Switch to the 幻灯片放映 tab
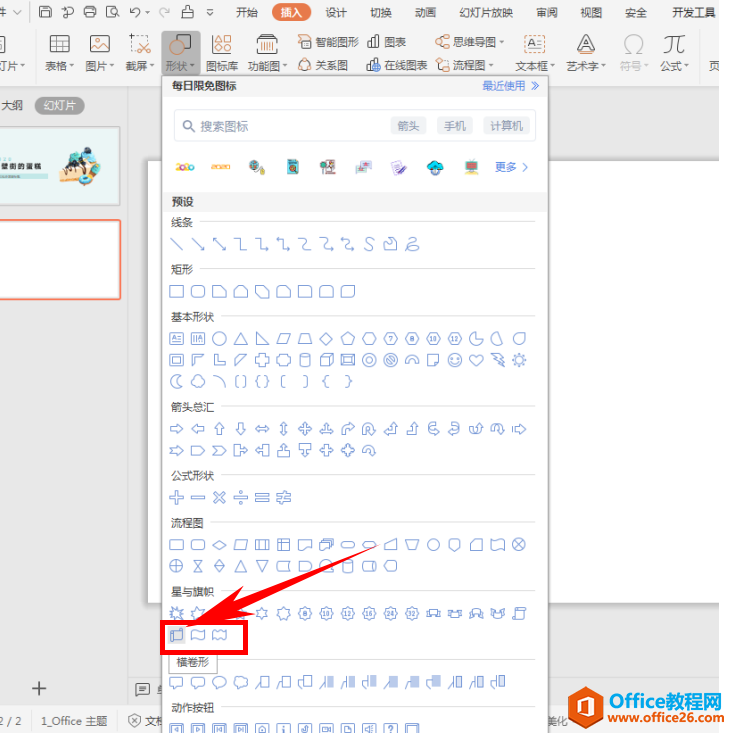This screenshot has height=735, width=731. click(x=486, y=13)
